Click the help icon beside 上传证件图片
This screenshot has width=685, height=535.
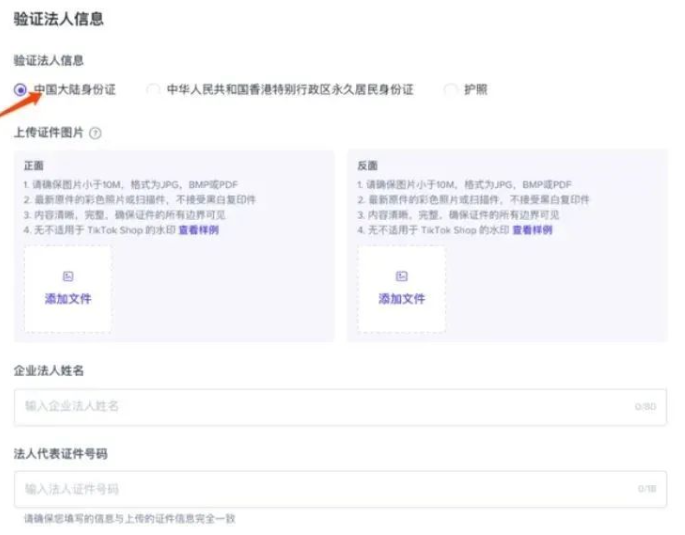95,133
